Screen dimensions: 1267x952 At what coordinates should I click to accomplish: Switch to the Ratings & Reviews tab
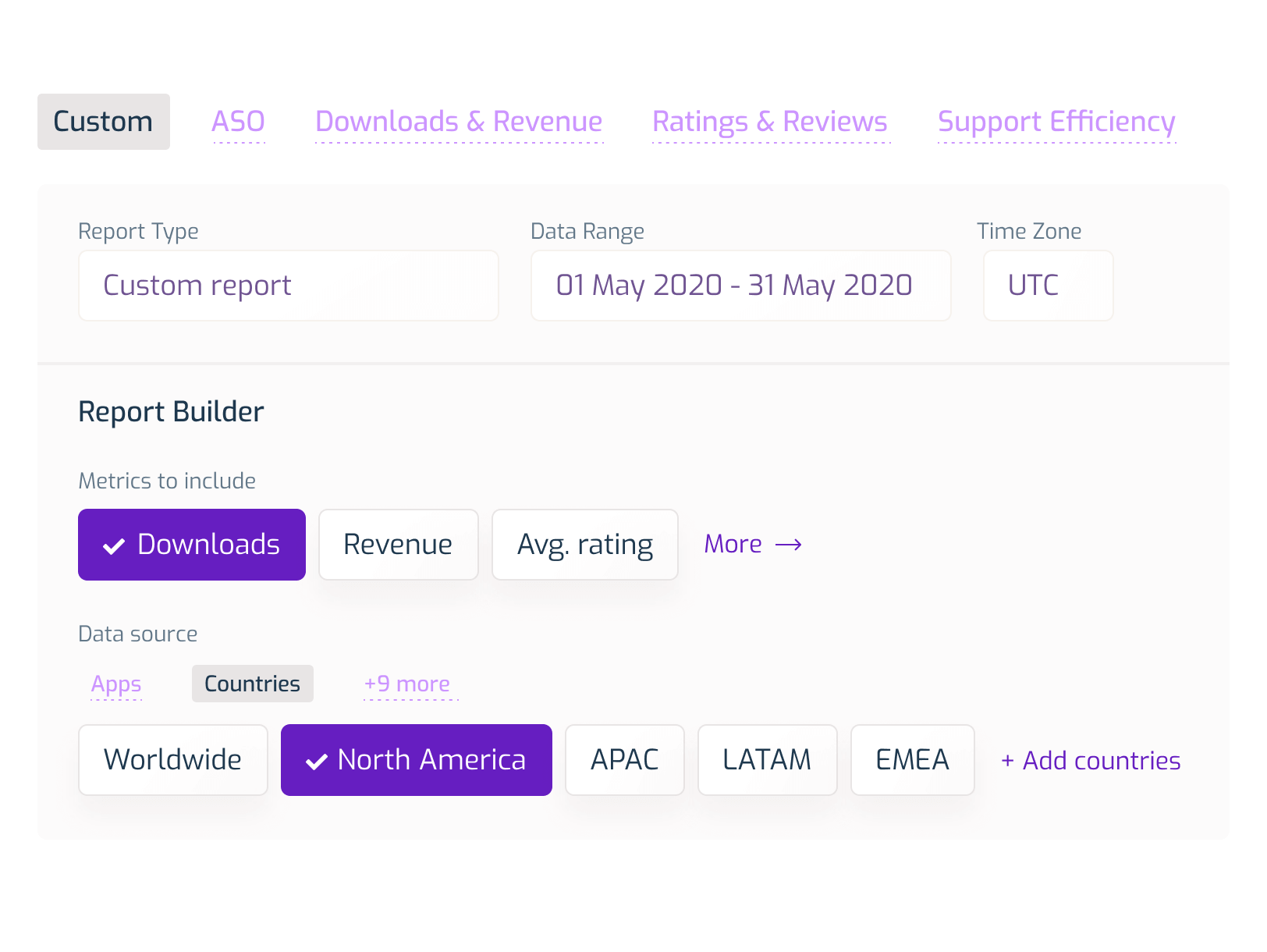[769, 122]
